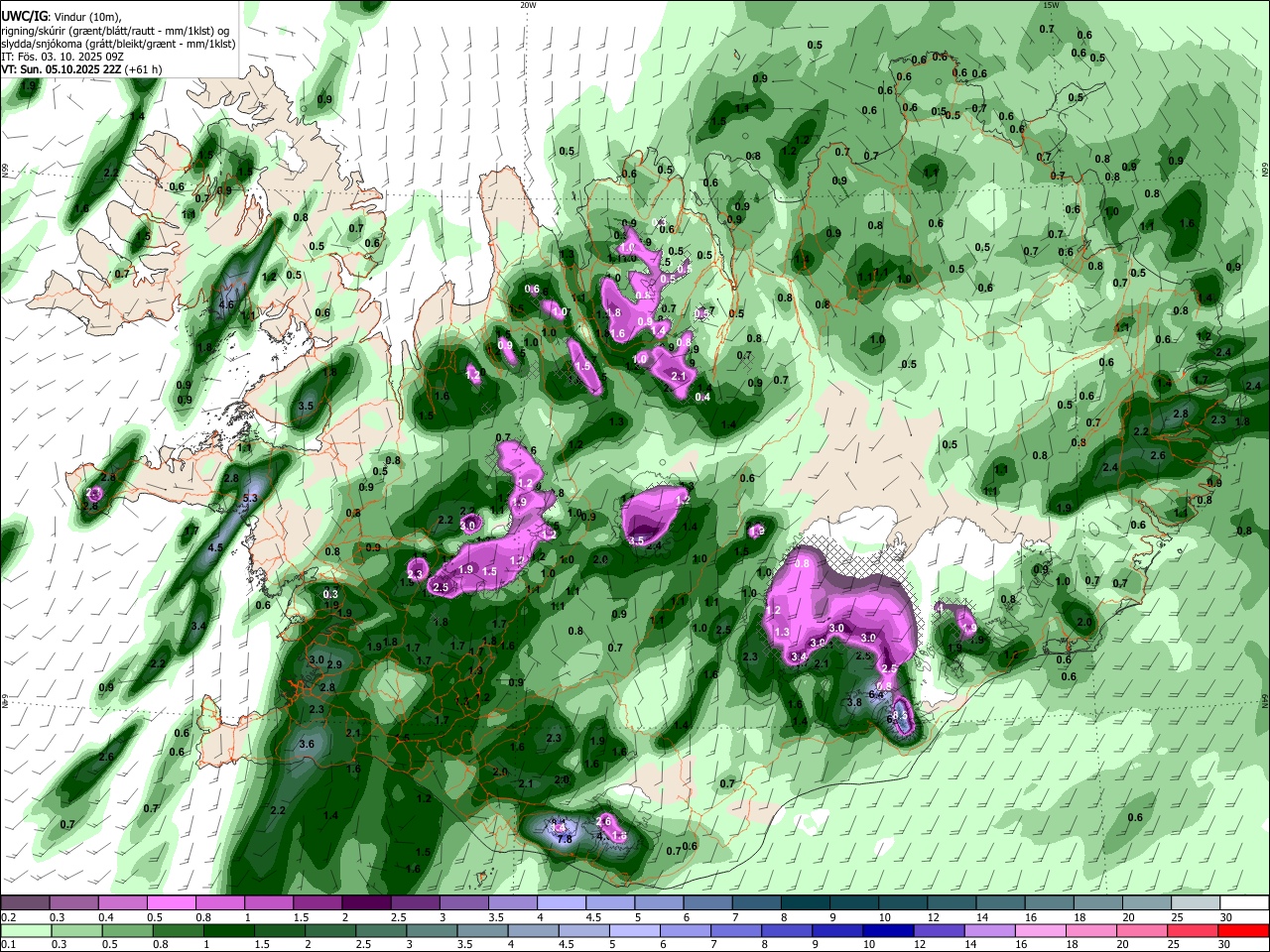Click the "20W" longitude label
Viewport: 1270px width, 952px height.
528,5
